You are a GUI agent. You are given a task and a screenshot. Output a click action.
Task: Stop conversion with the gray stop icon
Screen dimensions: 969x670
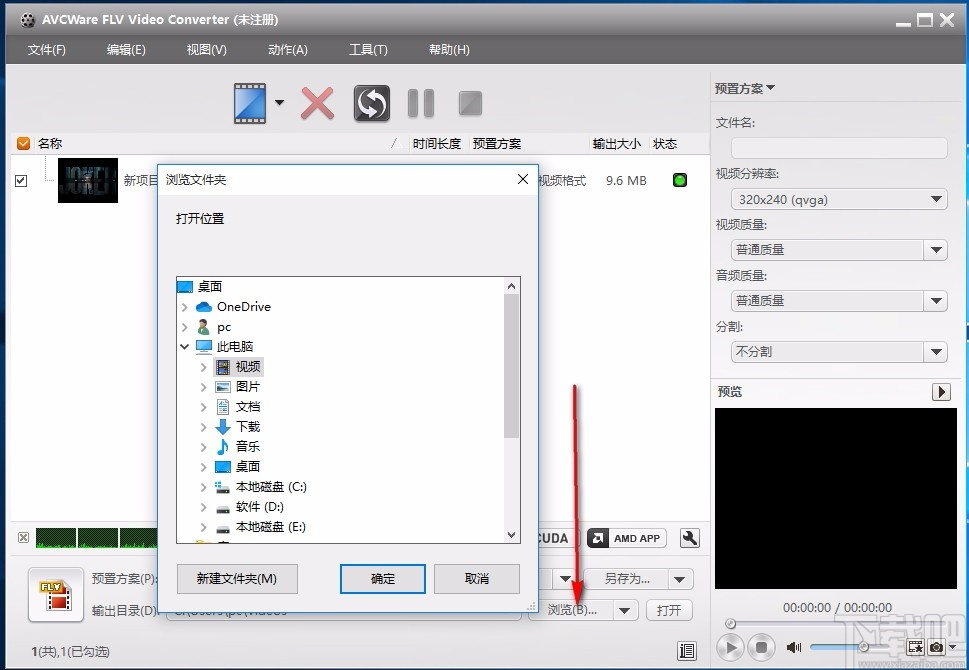pyautogui.click(x=469, y=103)
